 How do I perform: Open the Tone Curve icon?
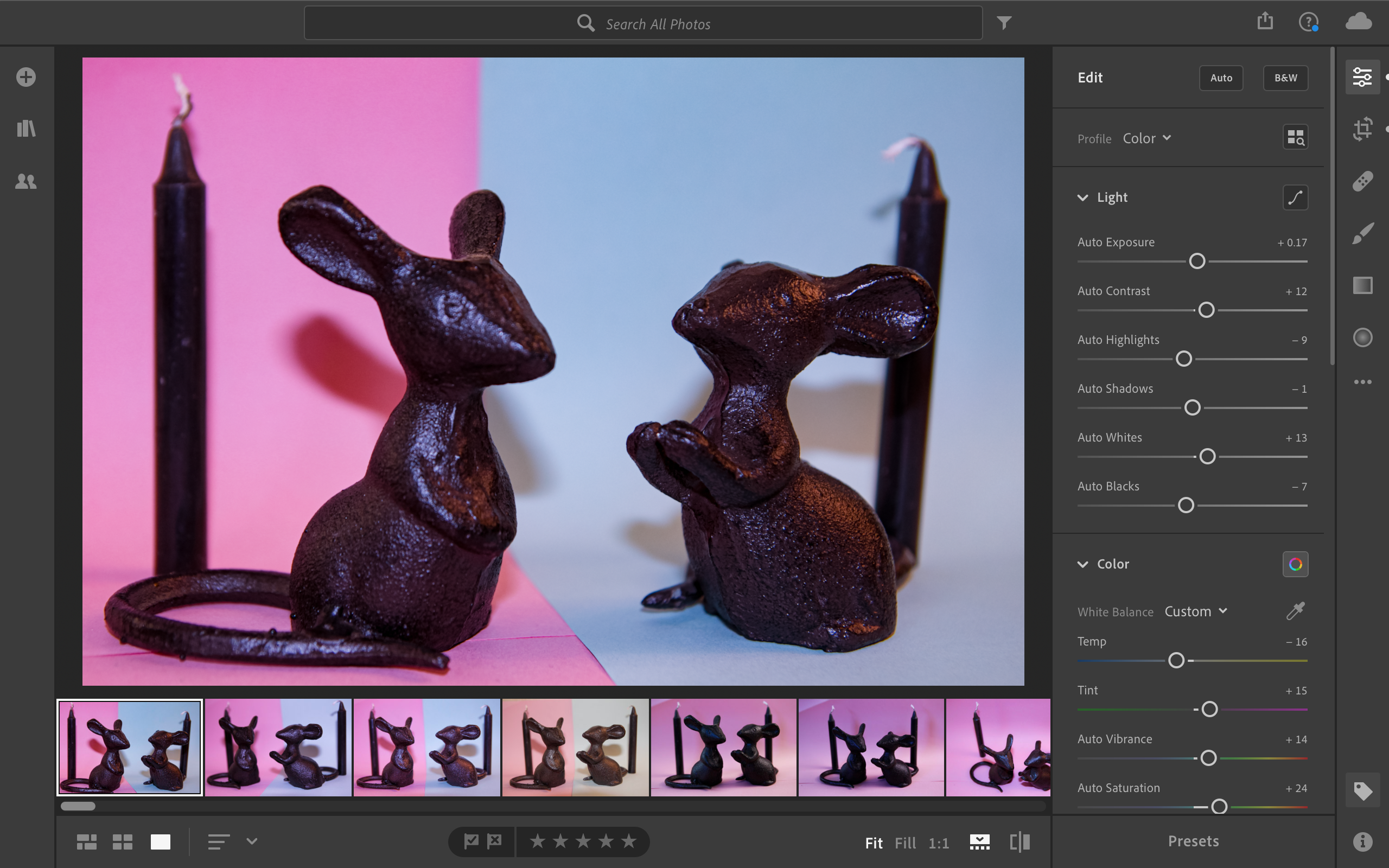click(x=1295, y=197)
